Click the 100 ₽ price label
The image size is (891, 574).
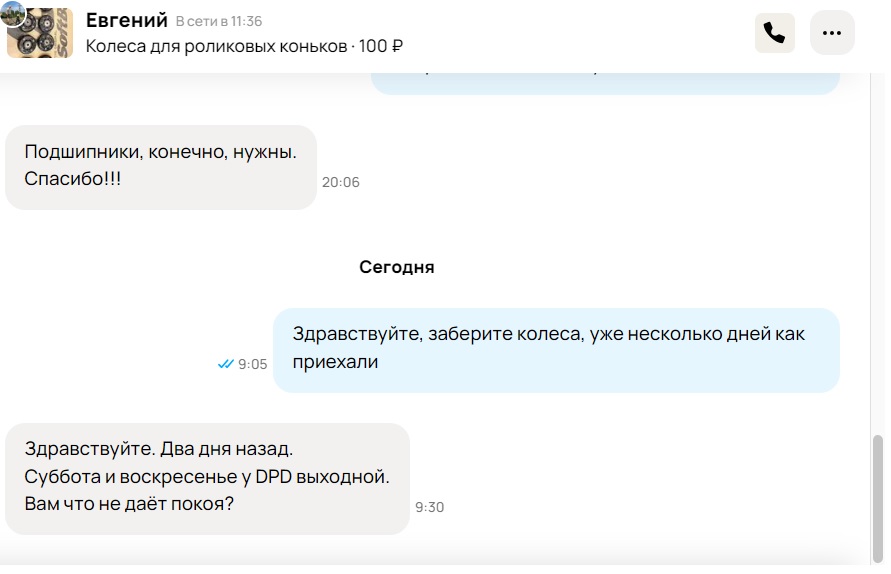(x=381, y=45)
